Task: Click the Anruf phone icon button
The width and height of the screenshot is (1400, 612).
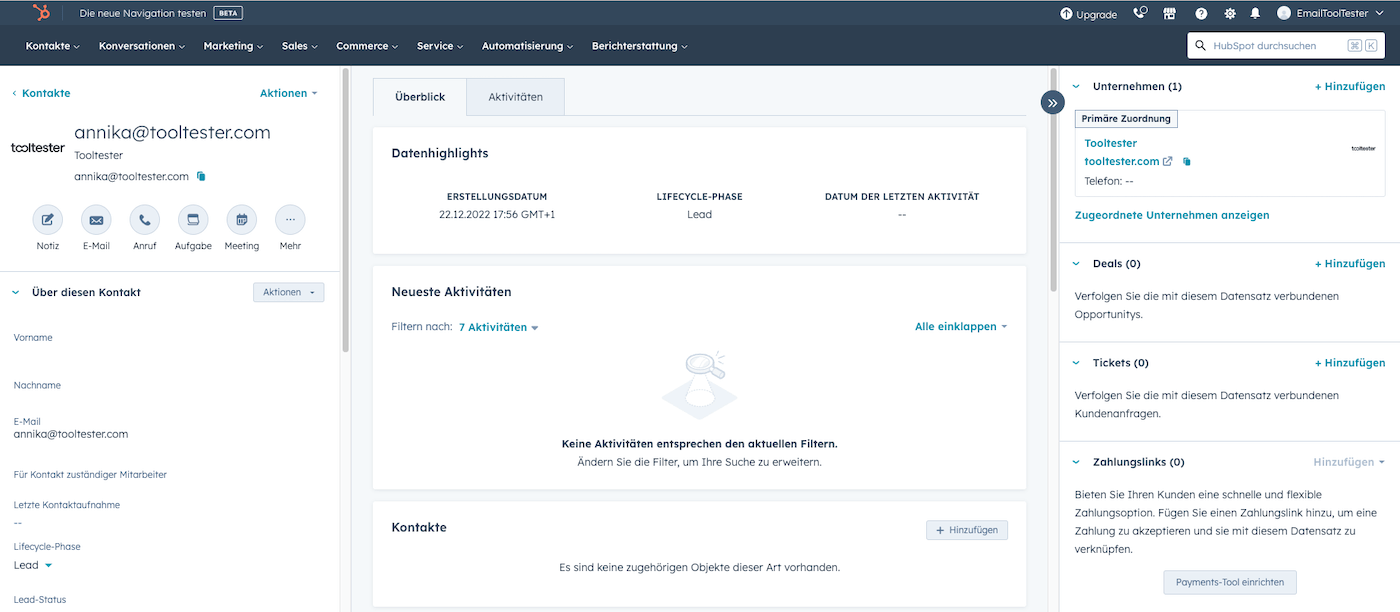Action: click(145, 220)
